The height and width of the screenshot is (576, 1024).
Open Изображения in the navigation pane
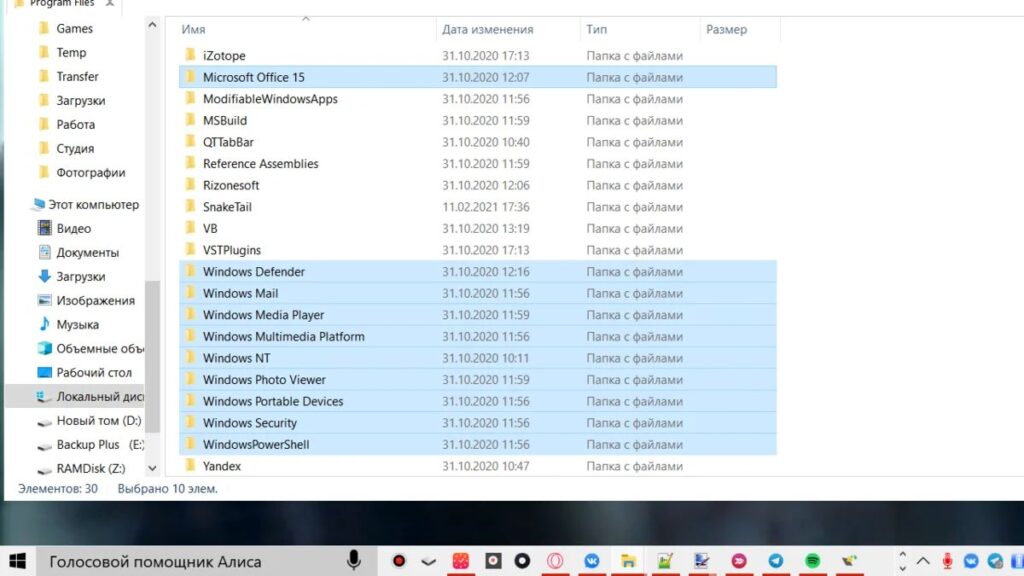click(95, 301)
